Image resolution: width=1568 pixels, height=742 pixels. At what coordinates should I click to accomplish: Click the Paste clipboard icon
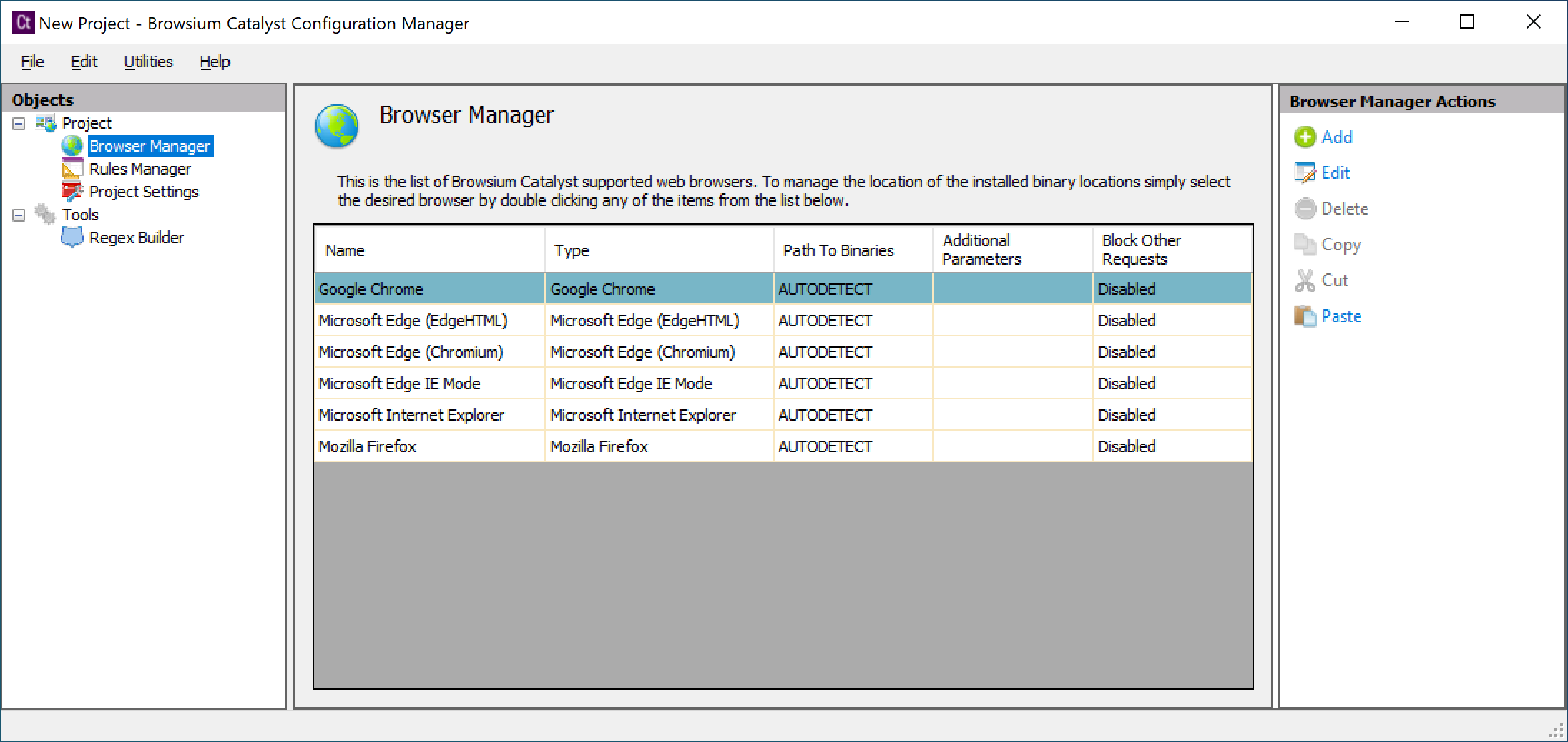pyautogui.click(x=1305, y=316)
